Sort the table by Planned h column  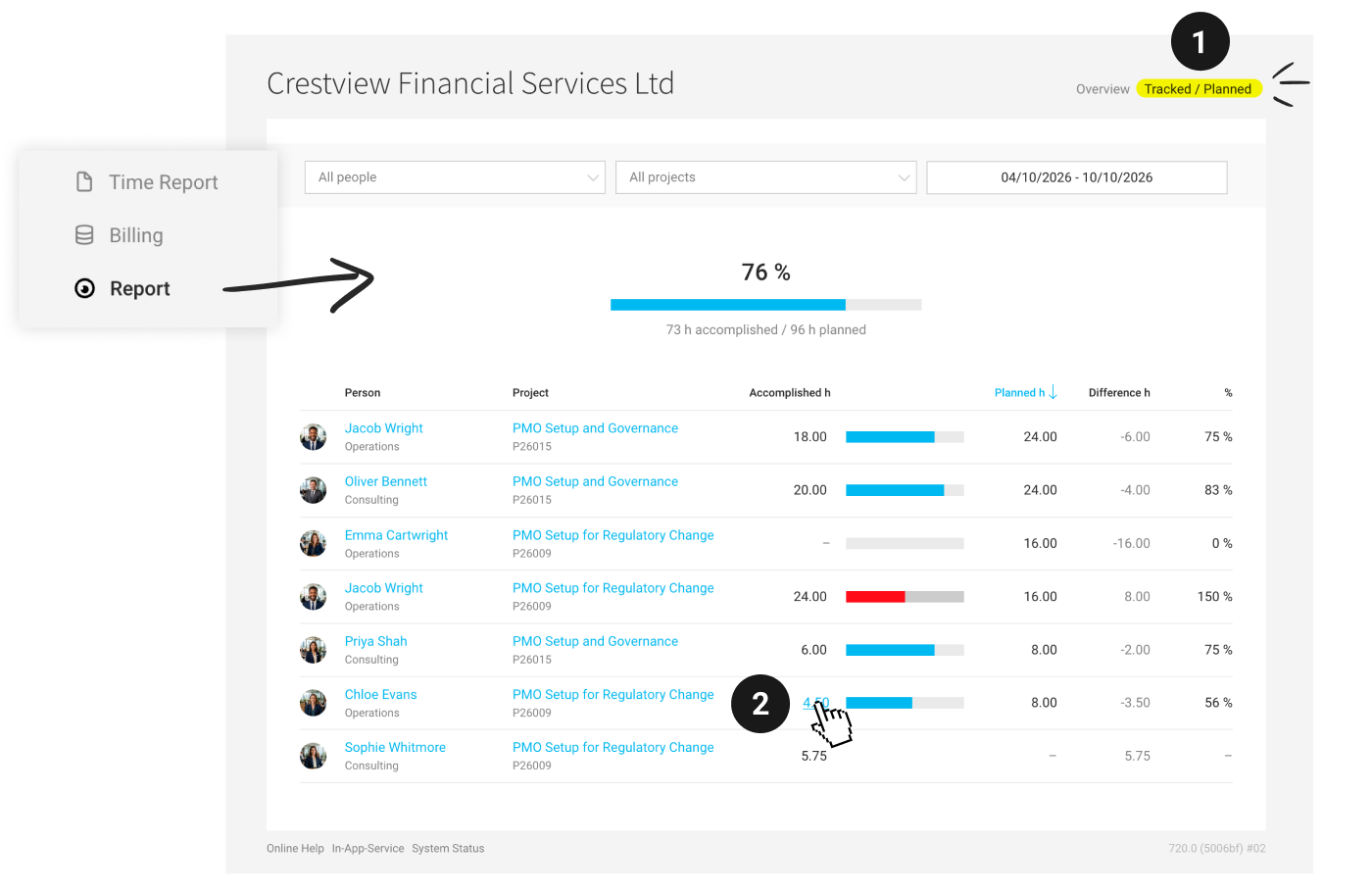1019,393
